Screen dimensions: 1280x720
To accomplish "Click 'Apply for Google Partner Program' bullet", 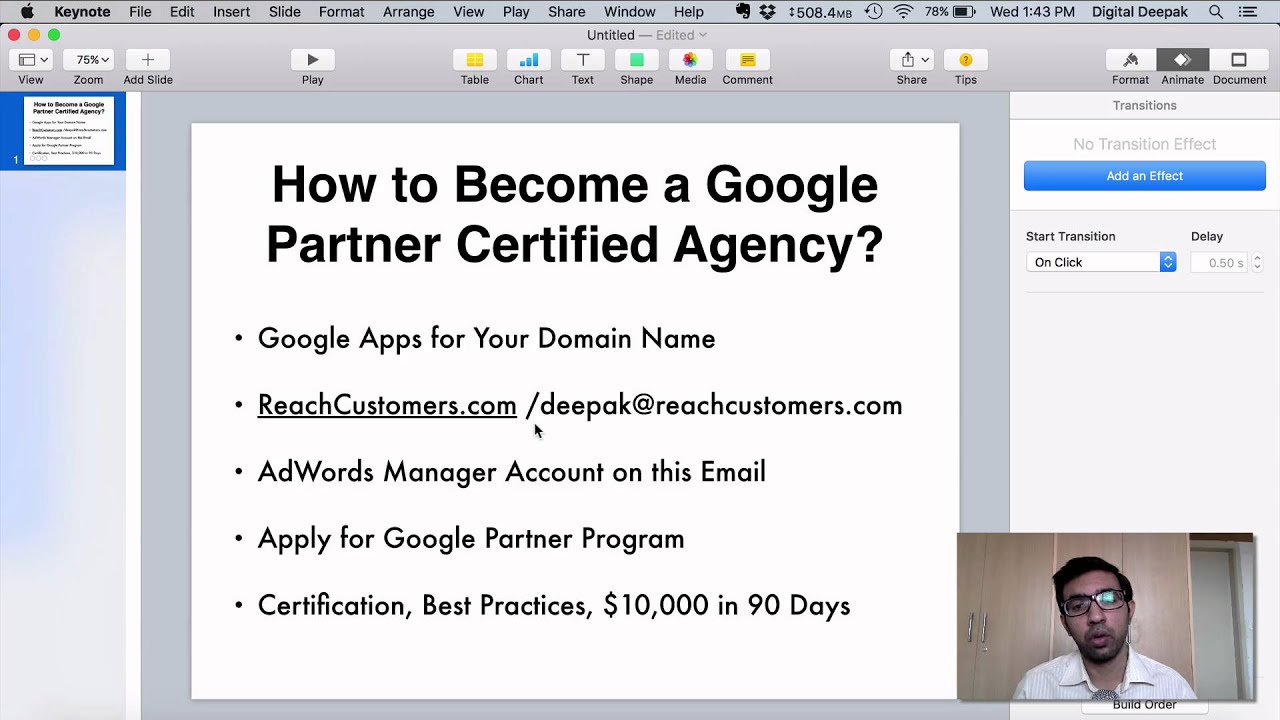I will [x=471, y=538].
